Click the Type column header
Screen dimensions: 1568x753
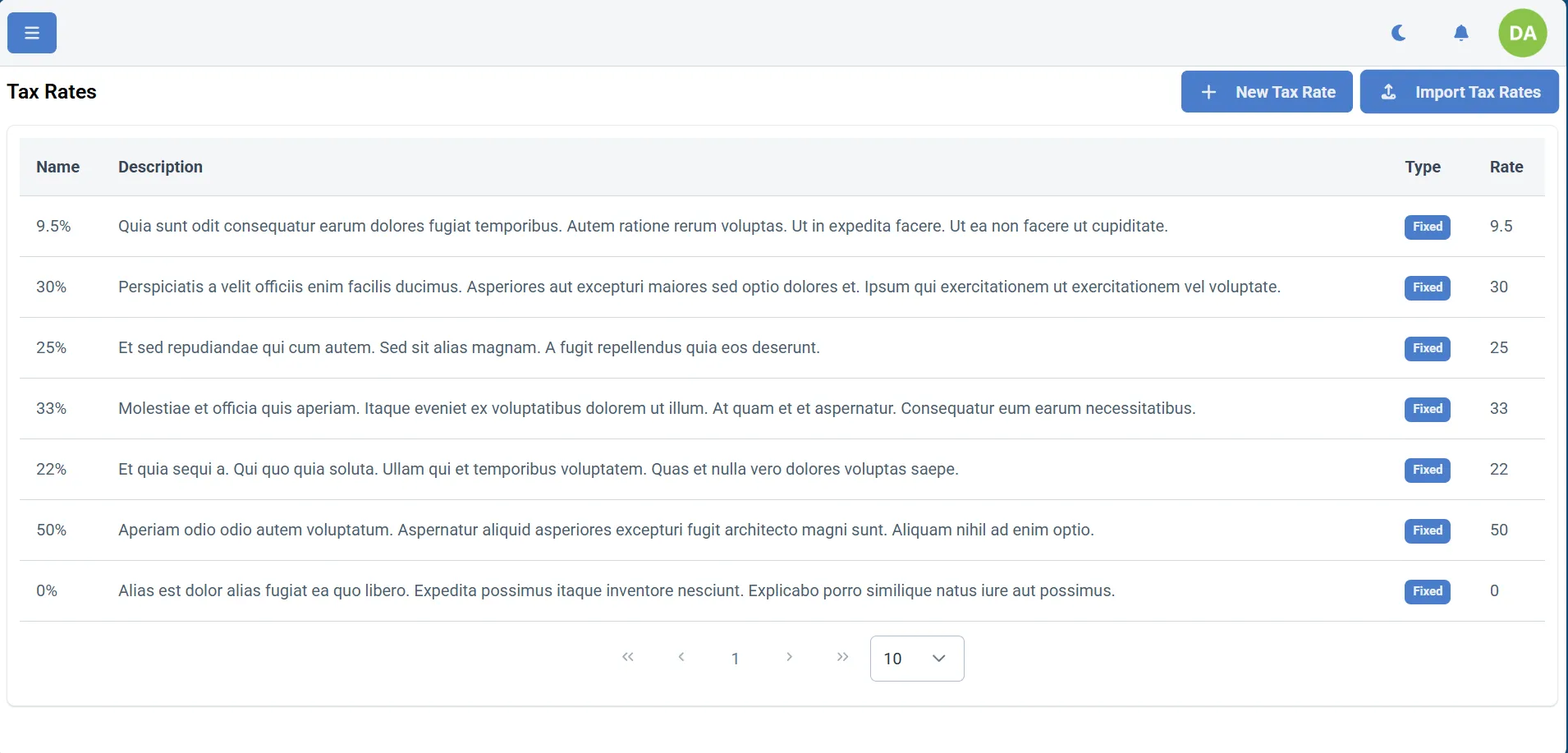pyautogui.click(x=1422, y=167)
